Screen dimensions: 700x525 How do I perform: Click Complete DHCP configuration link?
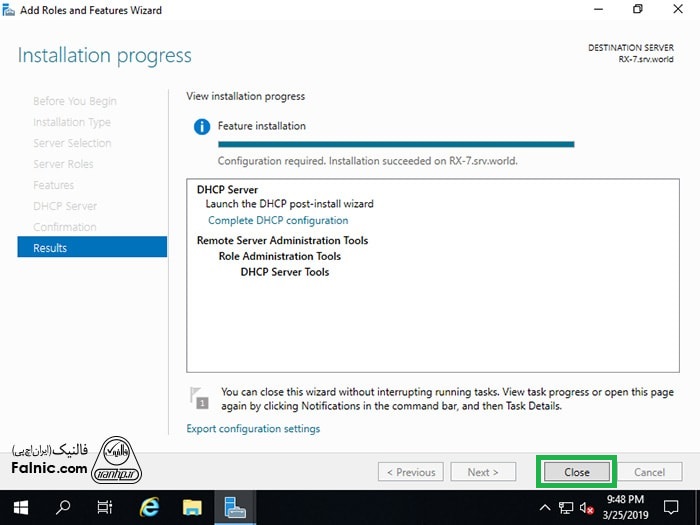pyautogui.click(x=278, y=220)
